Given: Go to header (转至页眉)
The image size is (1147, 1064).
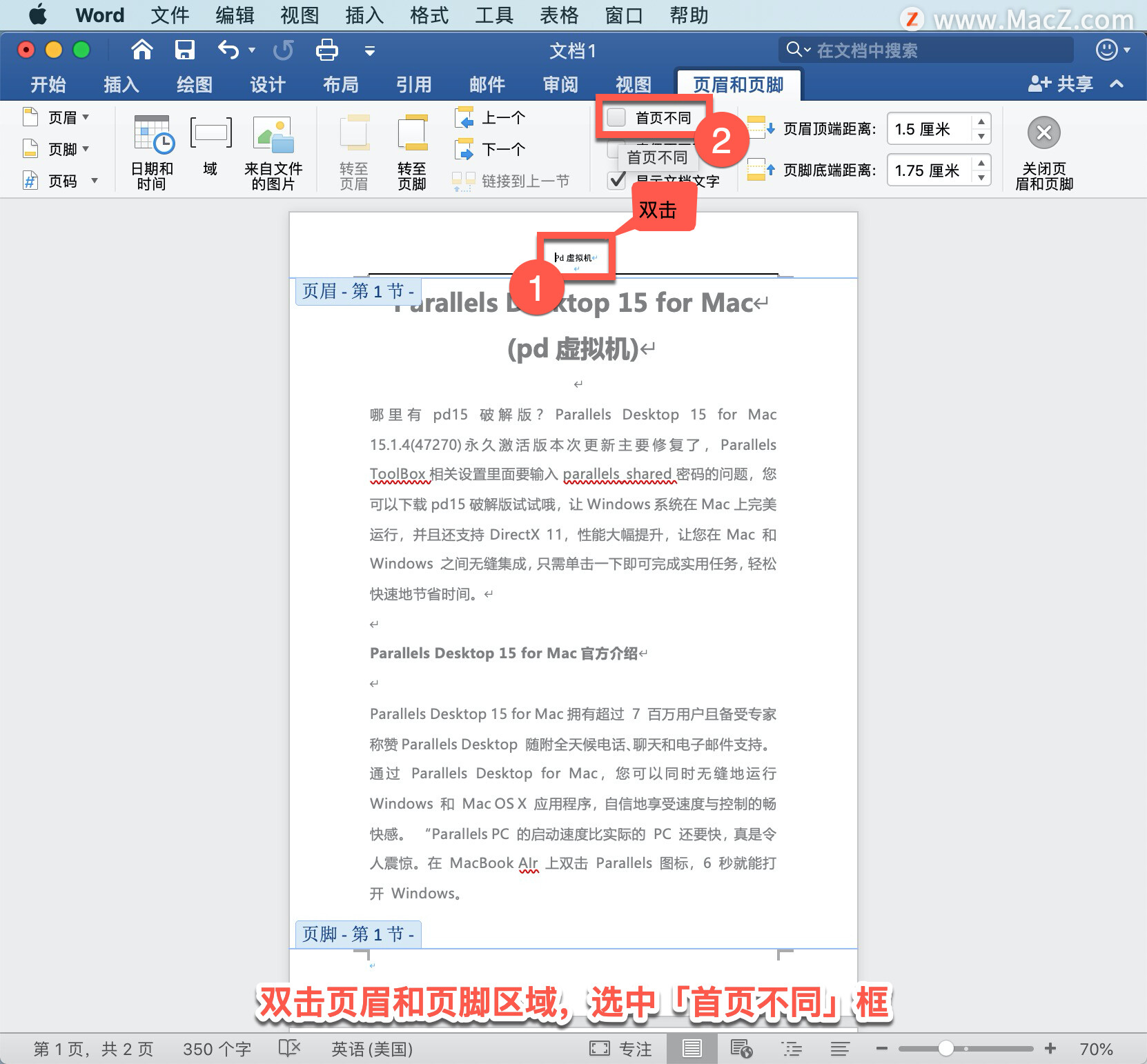Looking at the screenshot, I should 354,152.
